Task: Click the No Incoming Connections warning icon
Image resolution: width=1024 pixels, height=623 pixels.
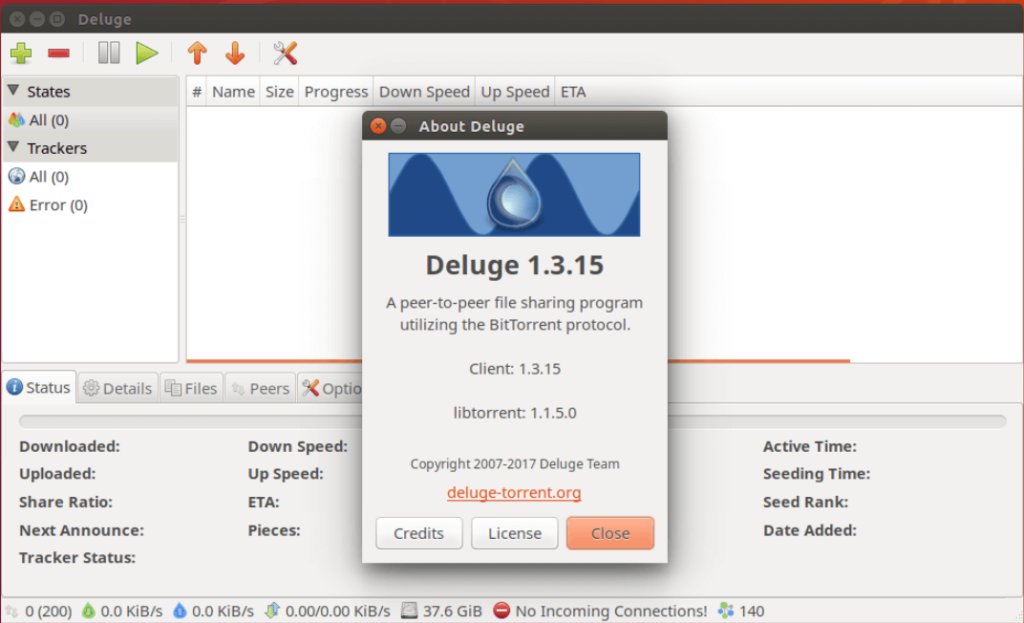Action: click(502, 611)
